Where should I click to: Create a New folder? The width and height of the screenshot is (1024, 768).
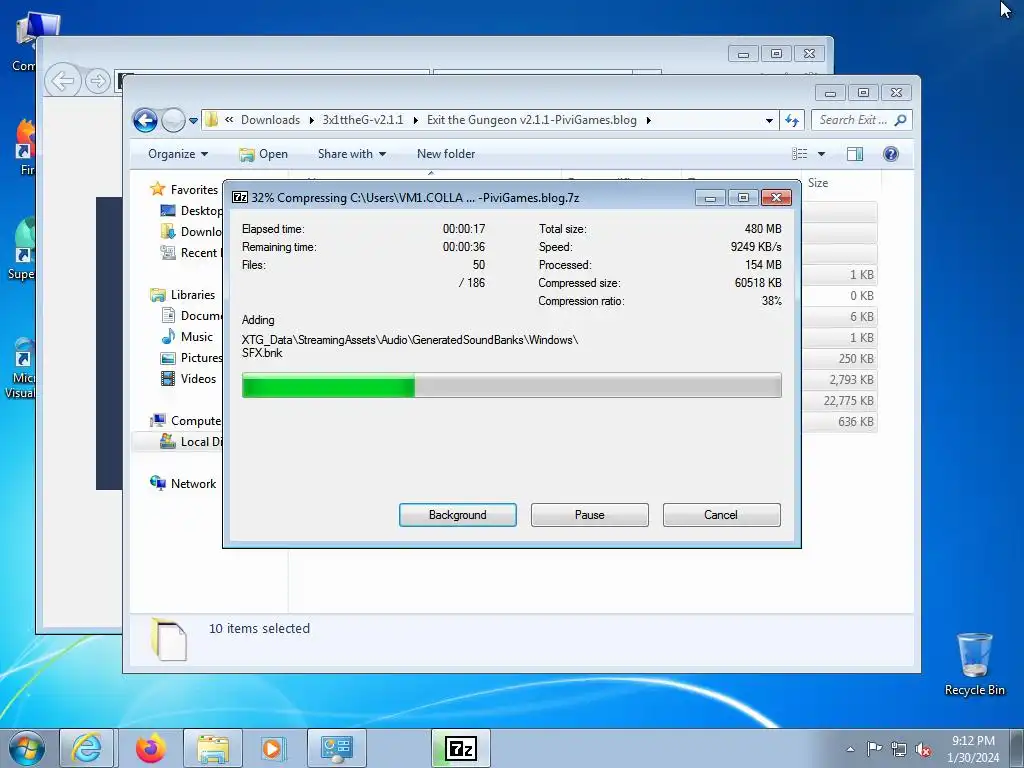[x=446, y=154]
